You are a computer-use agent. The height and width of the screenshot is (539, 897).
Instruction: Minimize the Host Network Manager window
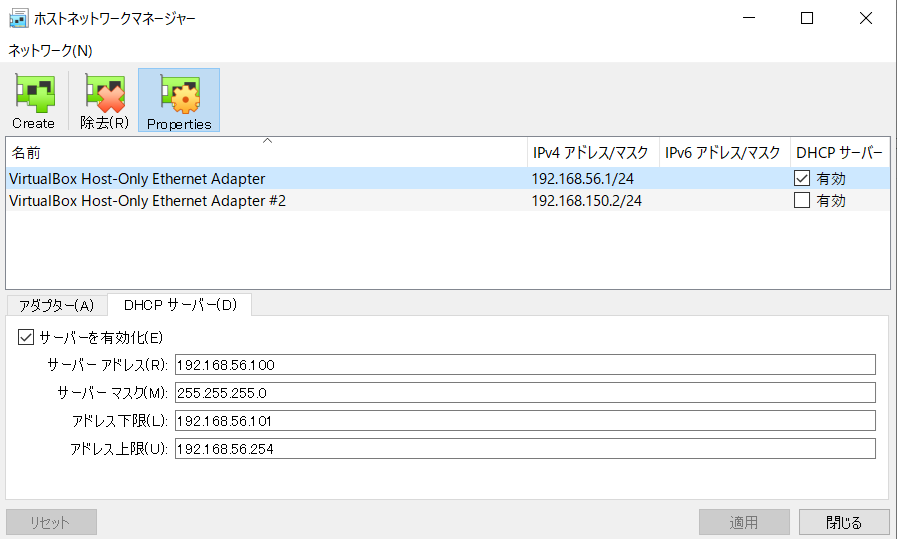coord(749,18)
